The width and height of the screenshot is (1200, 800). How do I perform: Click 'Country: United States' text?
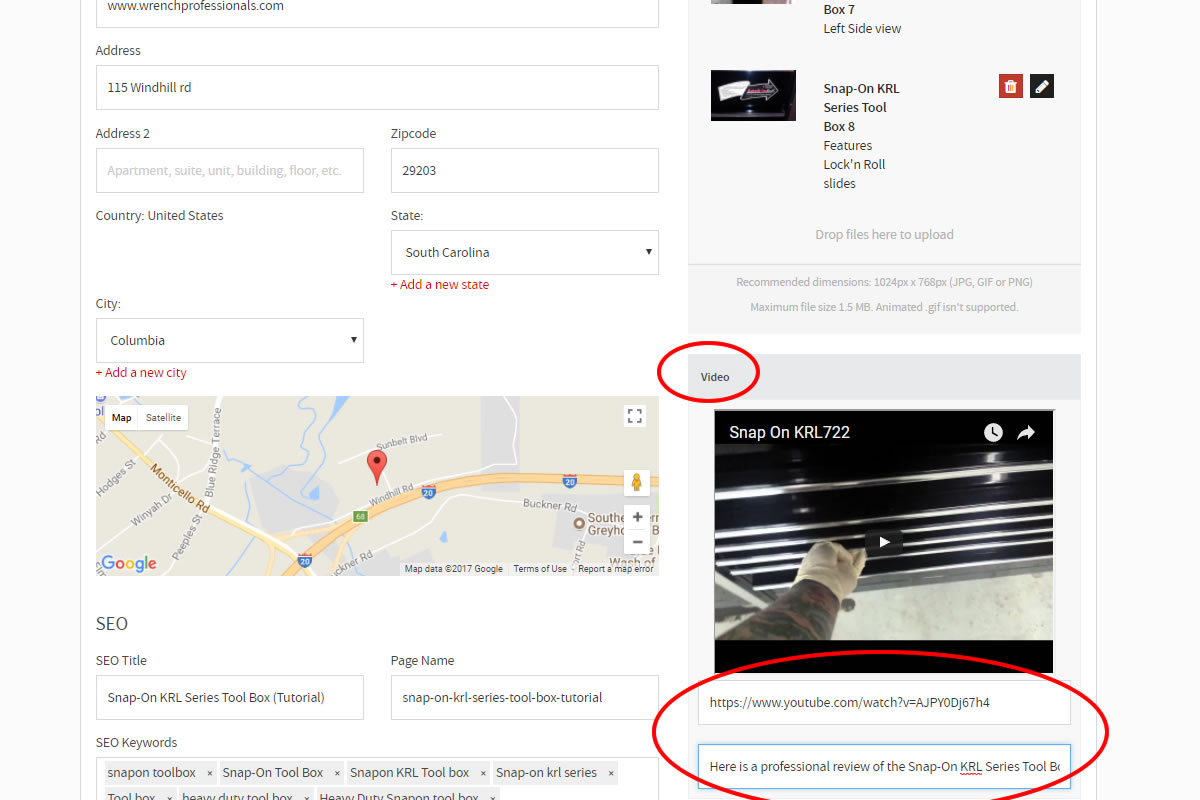[x=160, y=215]
